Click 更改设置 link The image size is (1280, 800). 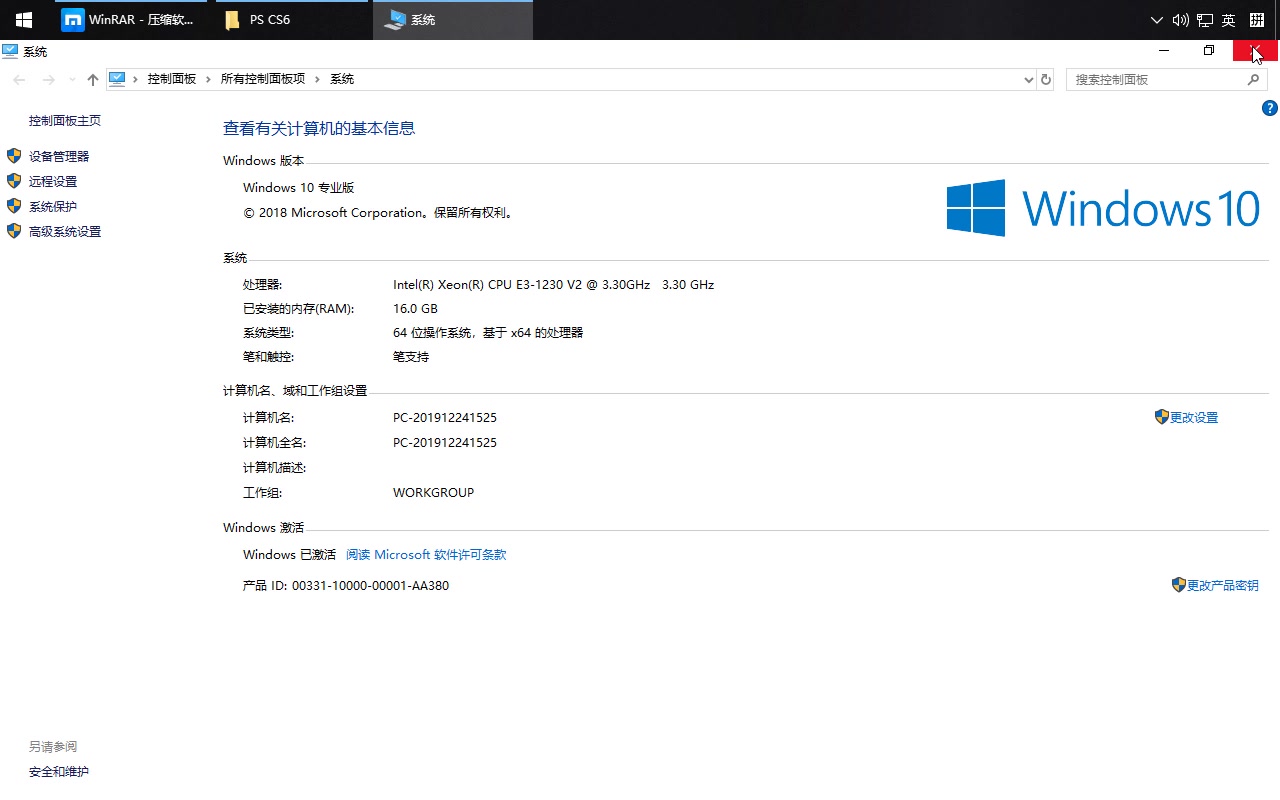1194,418
